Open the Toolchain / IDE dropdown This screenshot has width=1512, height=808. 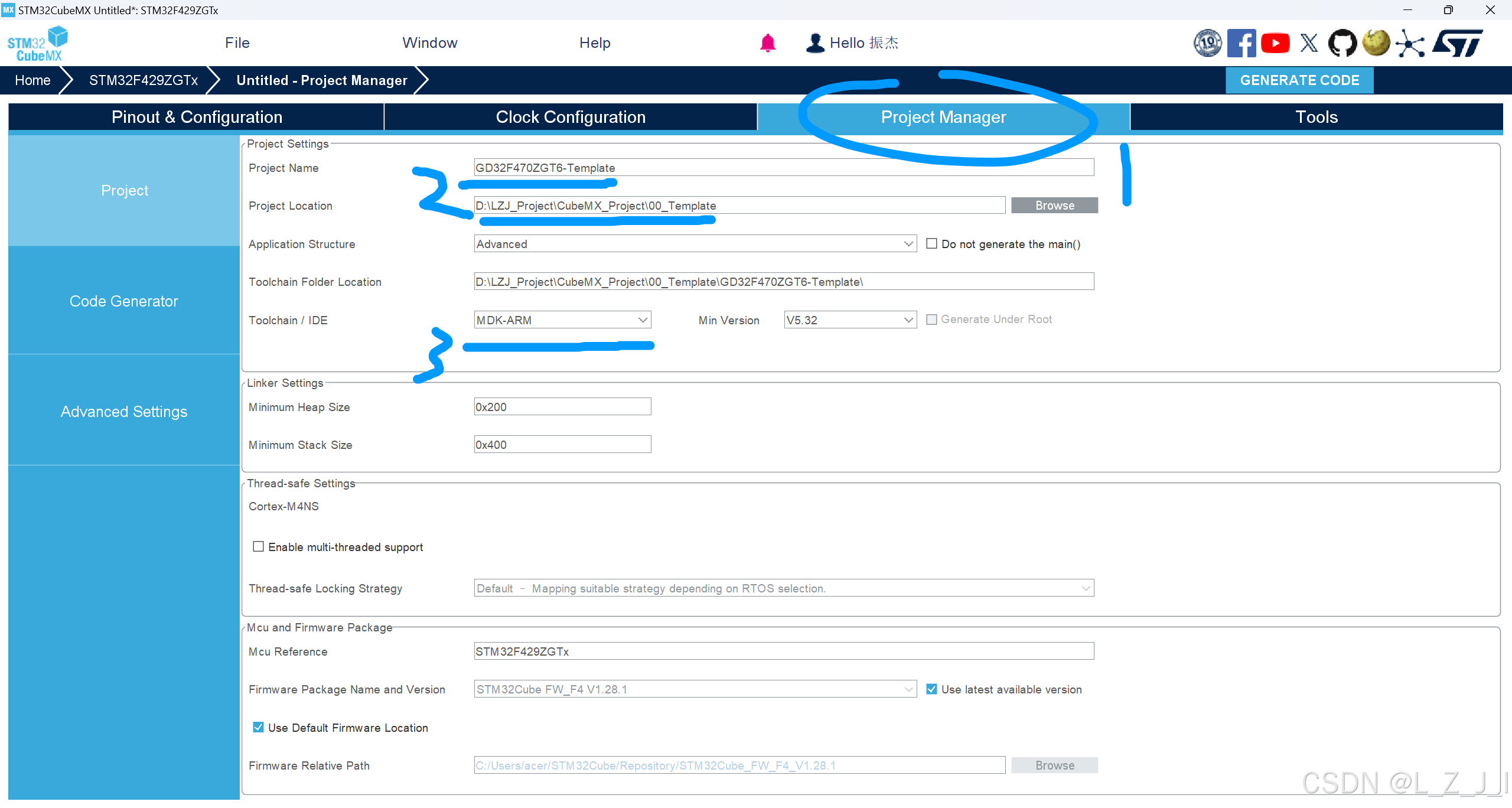pos(562,320)
